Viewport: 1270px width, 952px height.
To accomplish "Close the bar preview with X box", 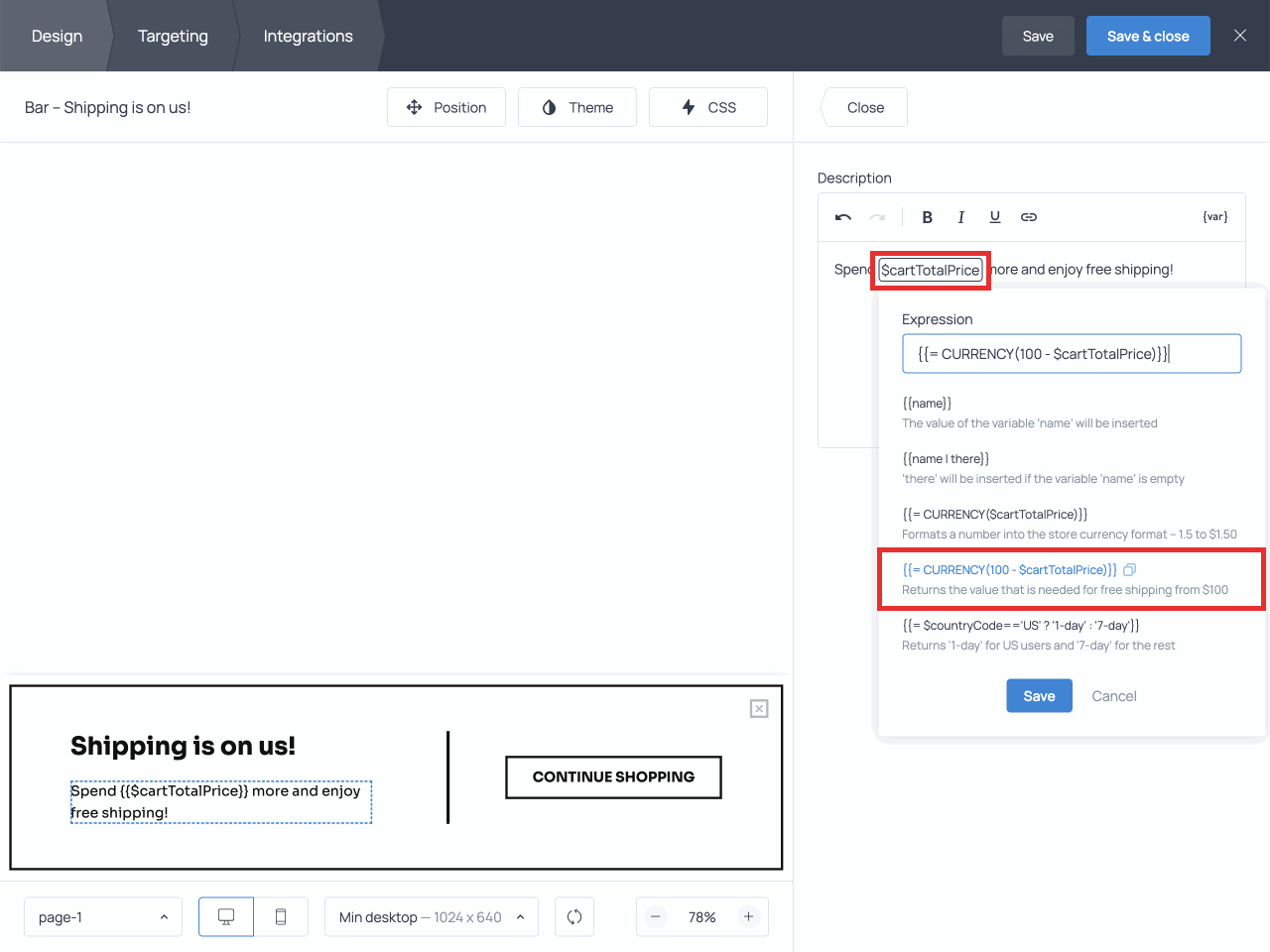I will click(759, 708).
